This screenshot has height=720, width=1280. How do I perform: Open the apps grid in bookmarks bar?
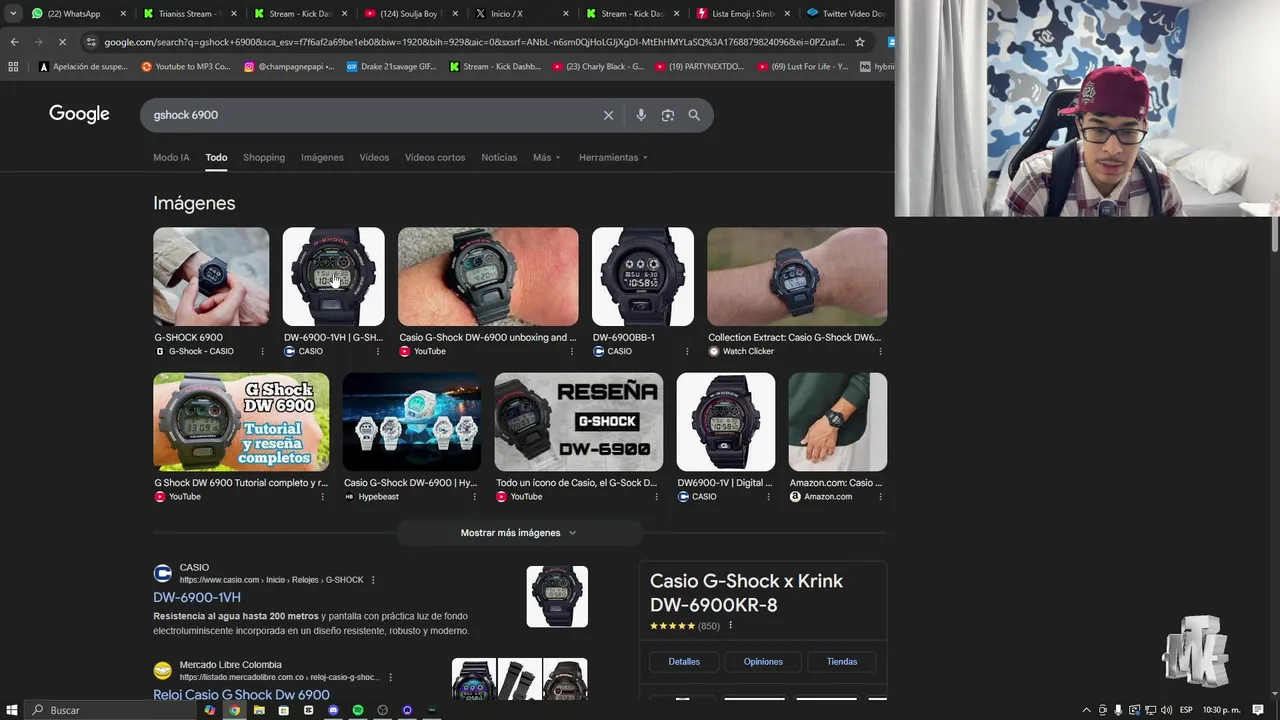(x=13, y=67)
